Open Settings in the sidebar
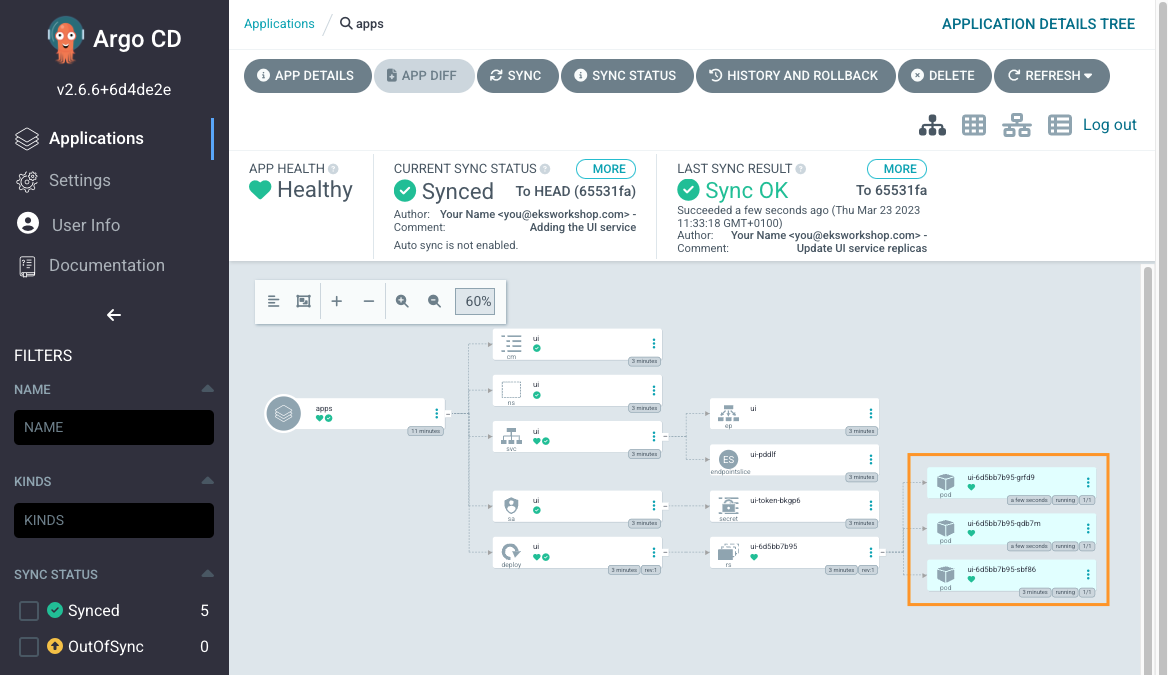The image size is (1168, 675). [x=79, y=181]
